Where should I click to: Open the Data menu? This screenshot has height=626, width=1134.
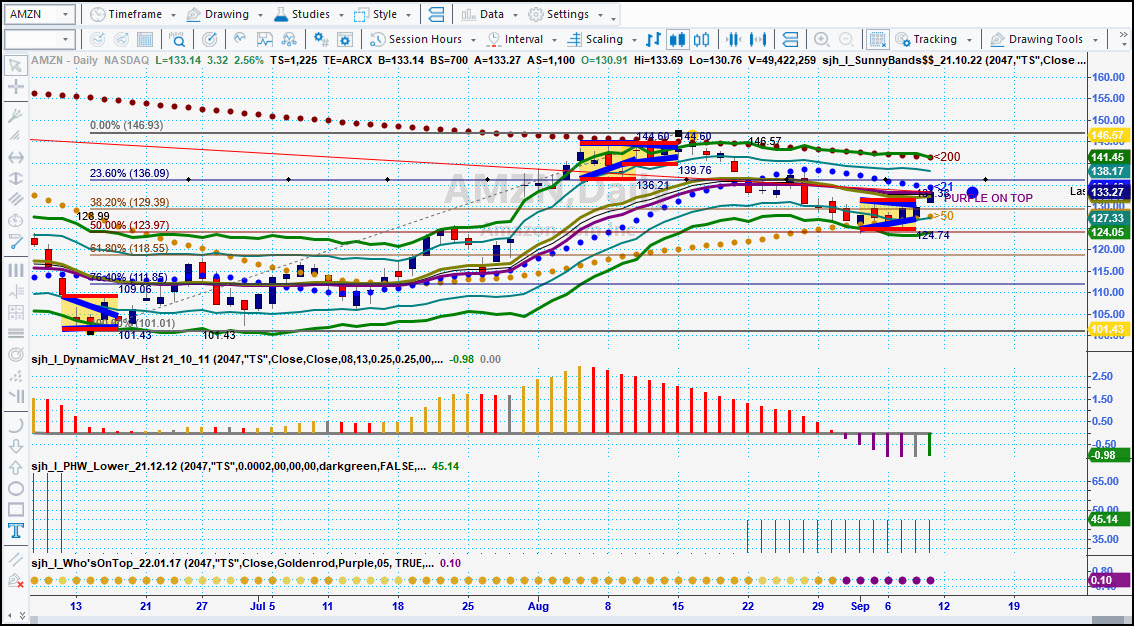coord(483,14)
